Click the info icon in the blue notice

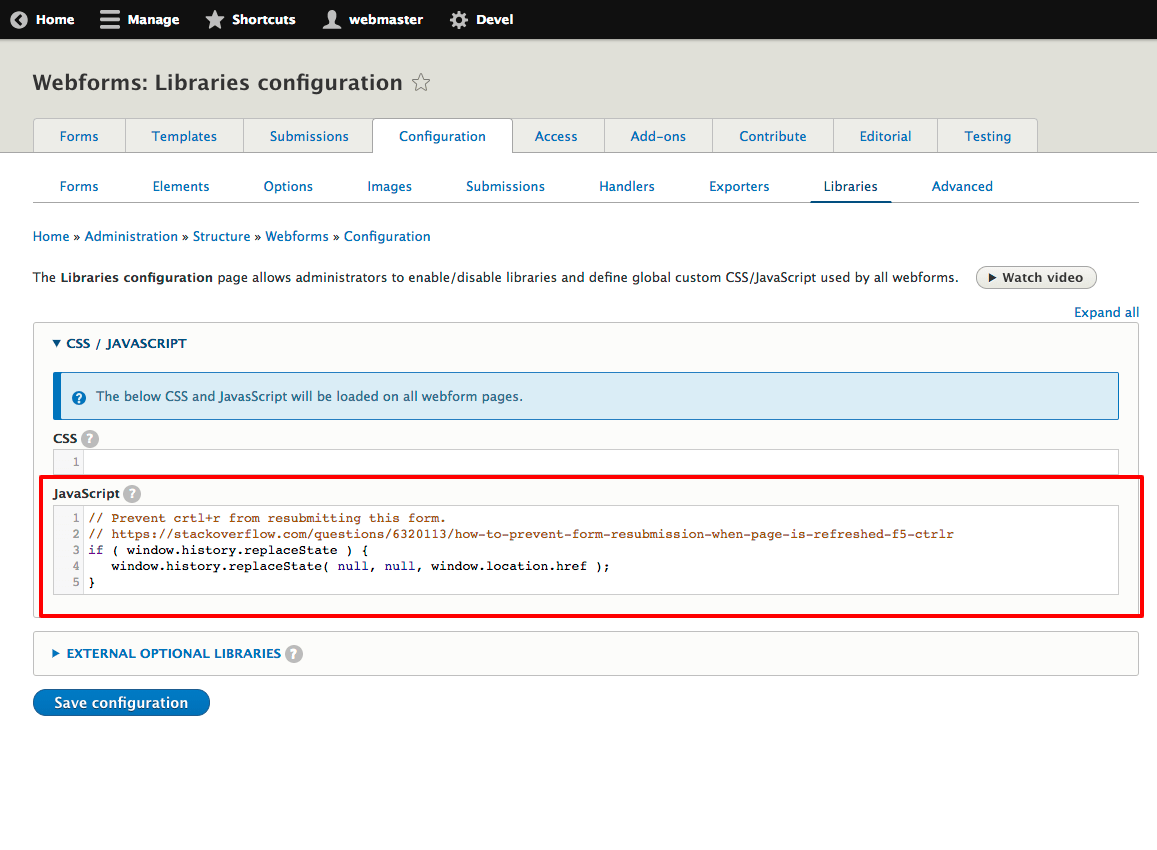click(x=79, y=397)
